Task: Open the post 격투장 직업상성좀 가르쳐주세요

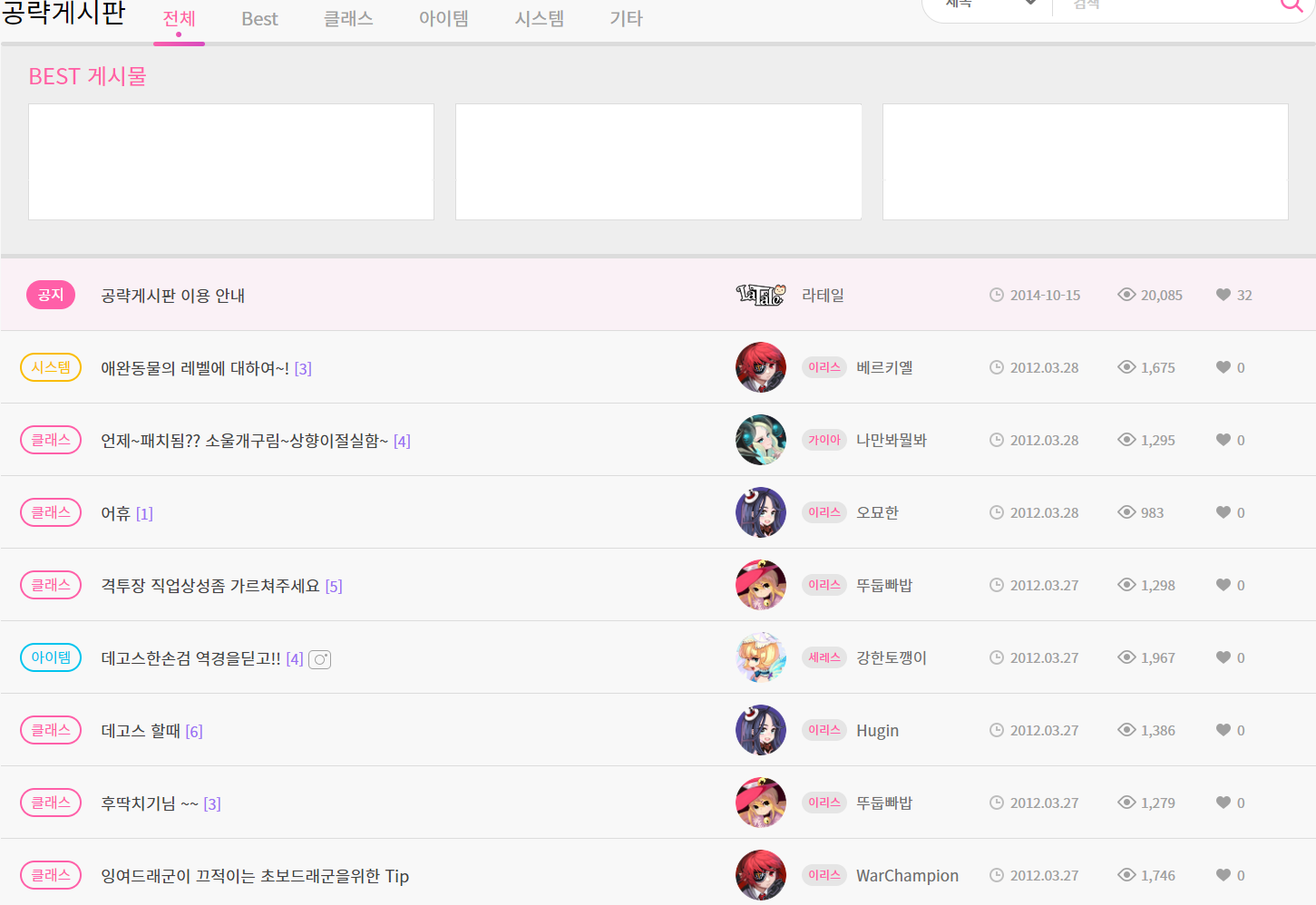Action: pyautogui.click(x=210, y=586)
